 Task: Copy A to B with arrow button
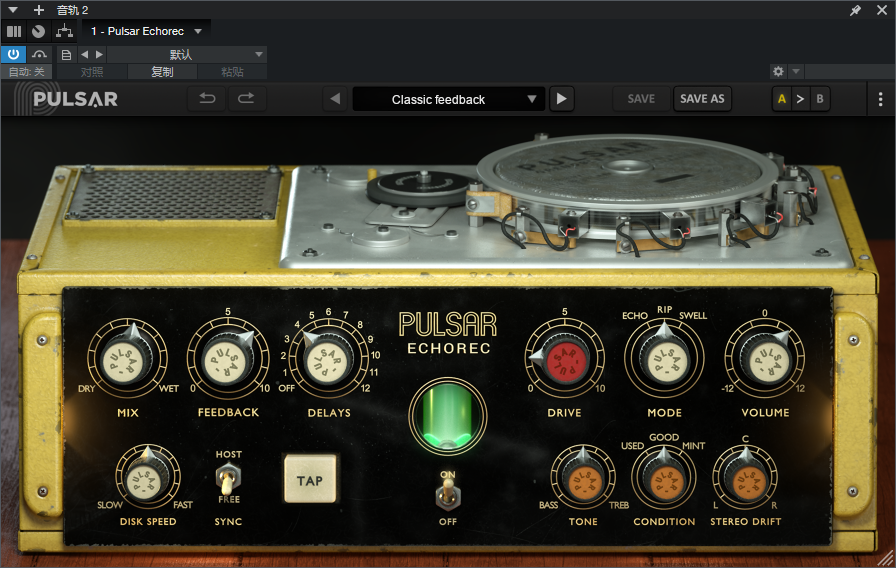point(801,99)
